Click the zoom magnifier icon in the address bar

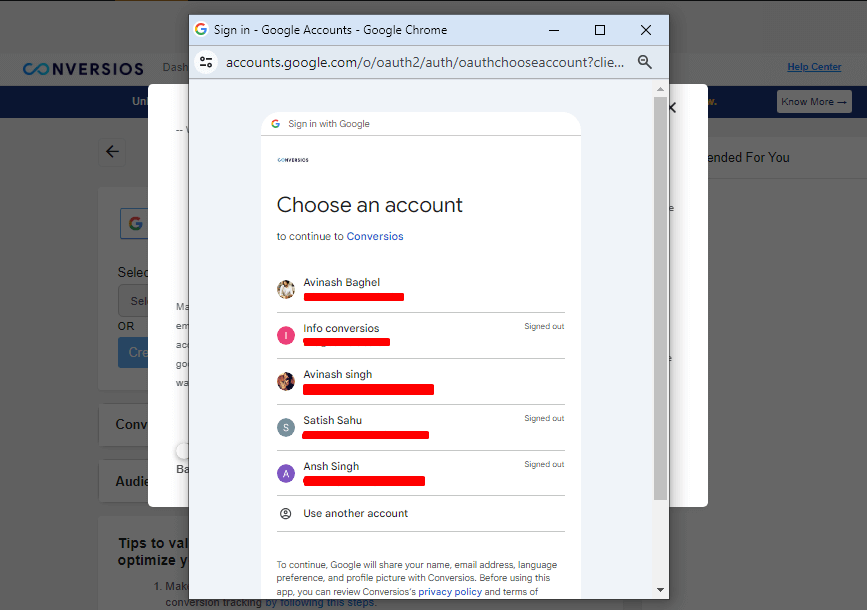(x=645, y=62)
